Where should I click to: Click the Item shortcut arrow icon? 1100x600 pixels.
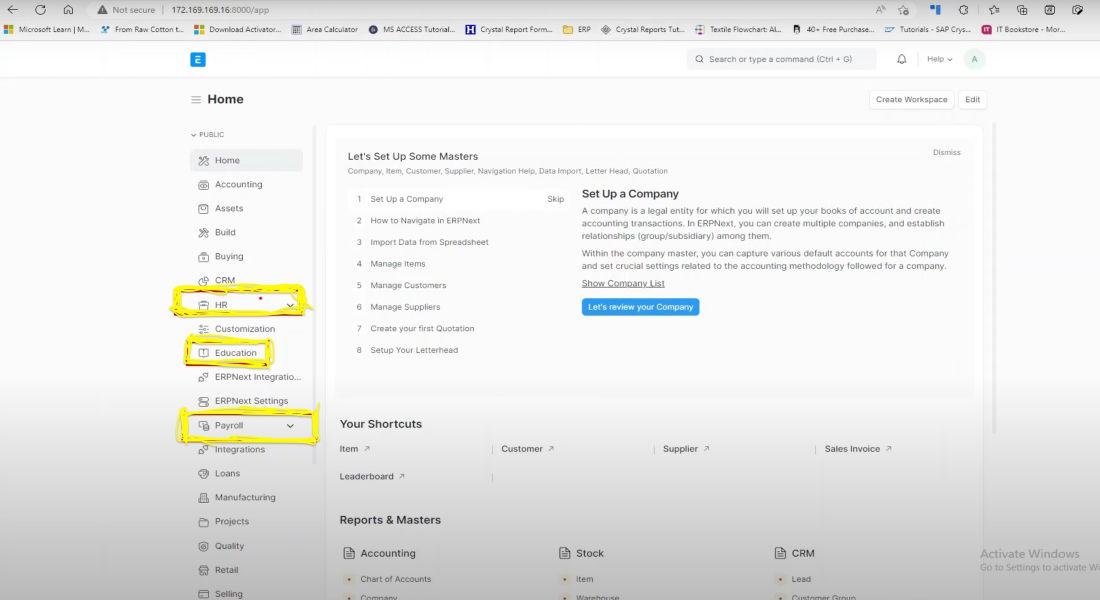[x=367, y=448]
